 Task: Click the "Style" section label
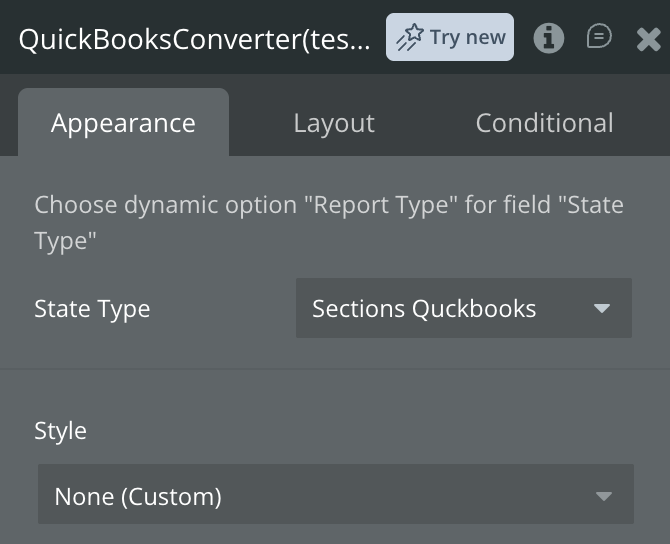(60, 431)
